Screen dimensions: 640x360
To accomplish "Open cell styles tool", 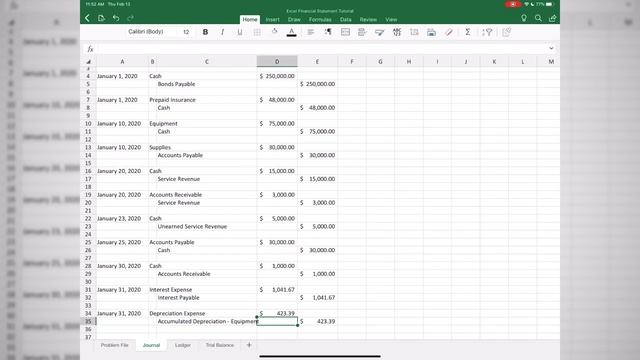I will coord(379,32).
